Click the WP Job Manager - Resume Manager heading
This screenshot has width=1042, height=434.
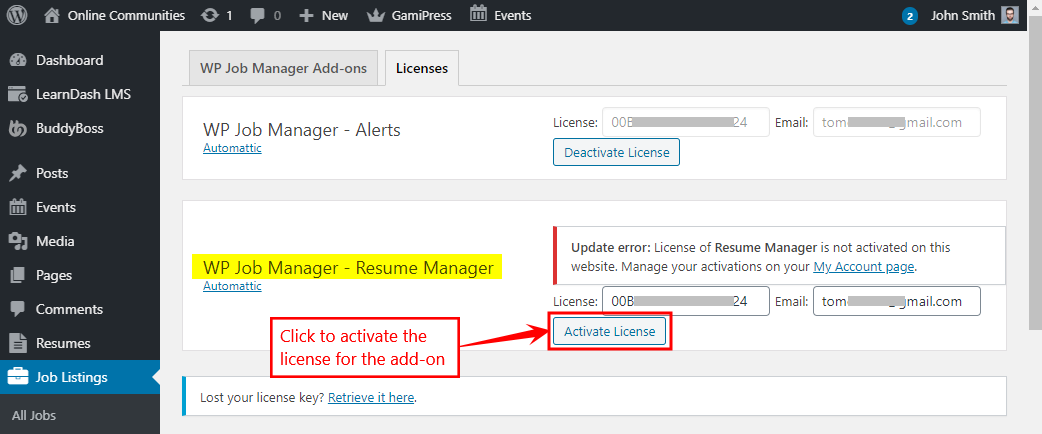348,268
